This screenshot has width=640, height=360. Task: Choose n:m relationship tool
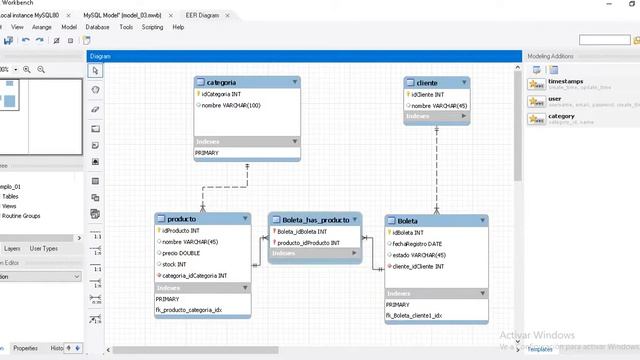point(96,300)
